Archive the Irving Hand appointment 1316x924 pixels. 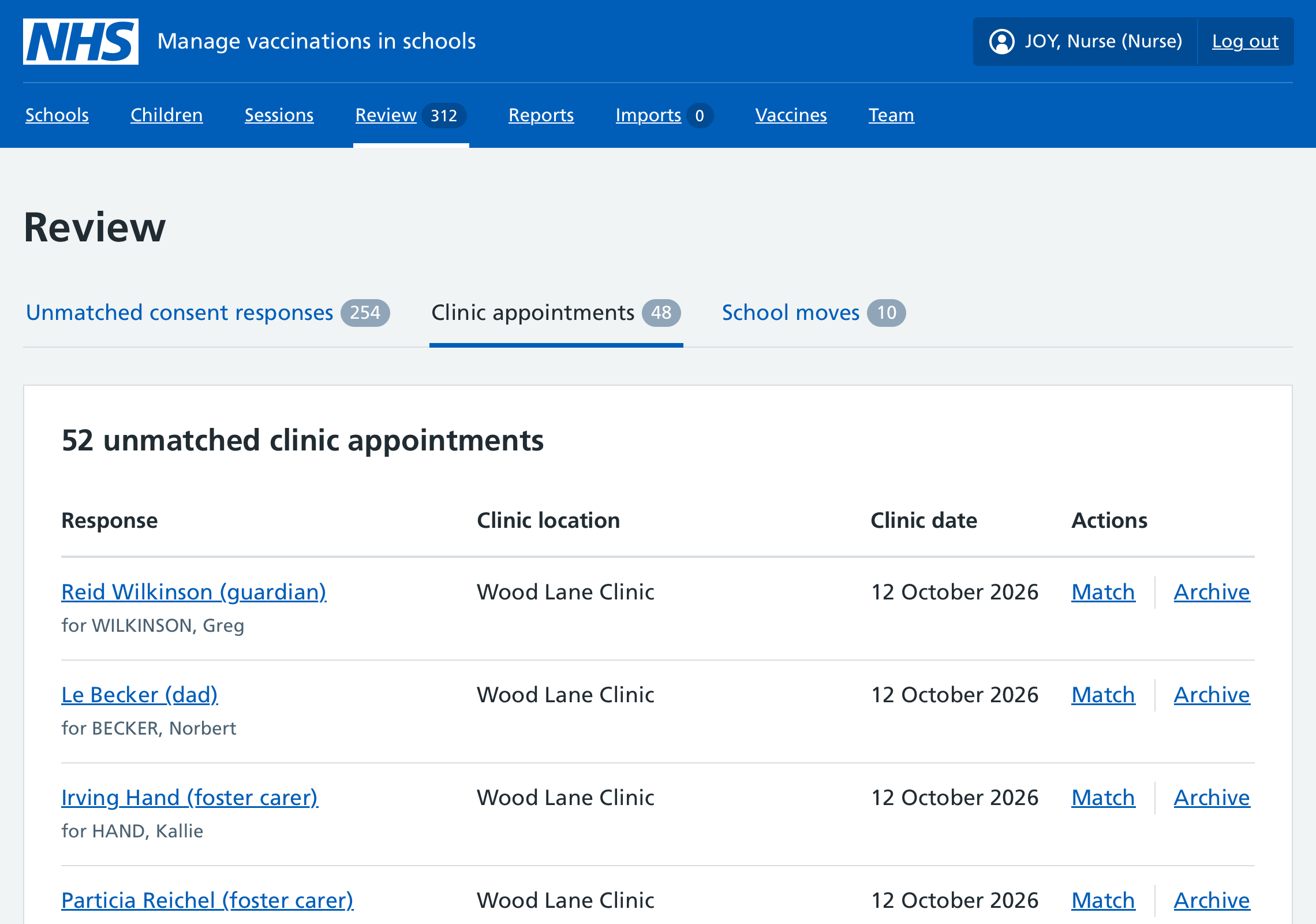pyautogui.click(x=1212, y=798)
